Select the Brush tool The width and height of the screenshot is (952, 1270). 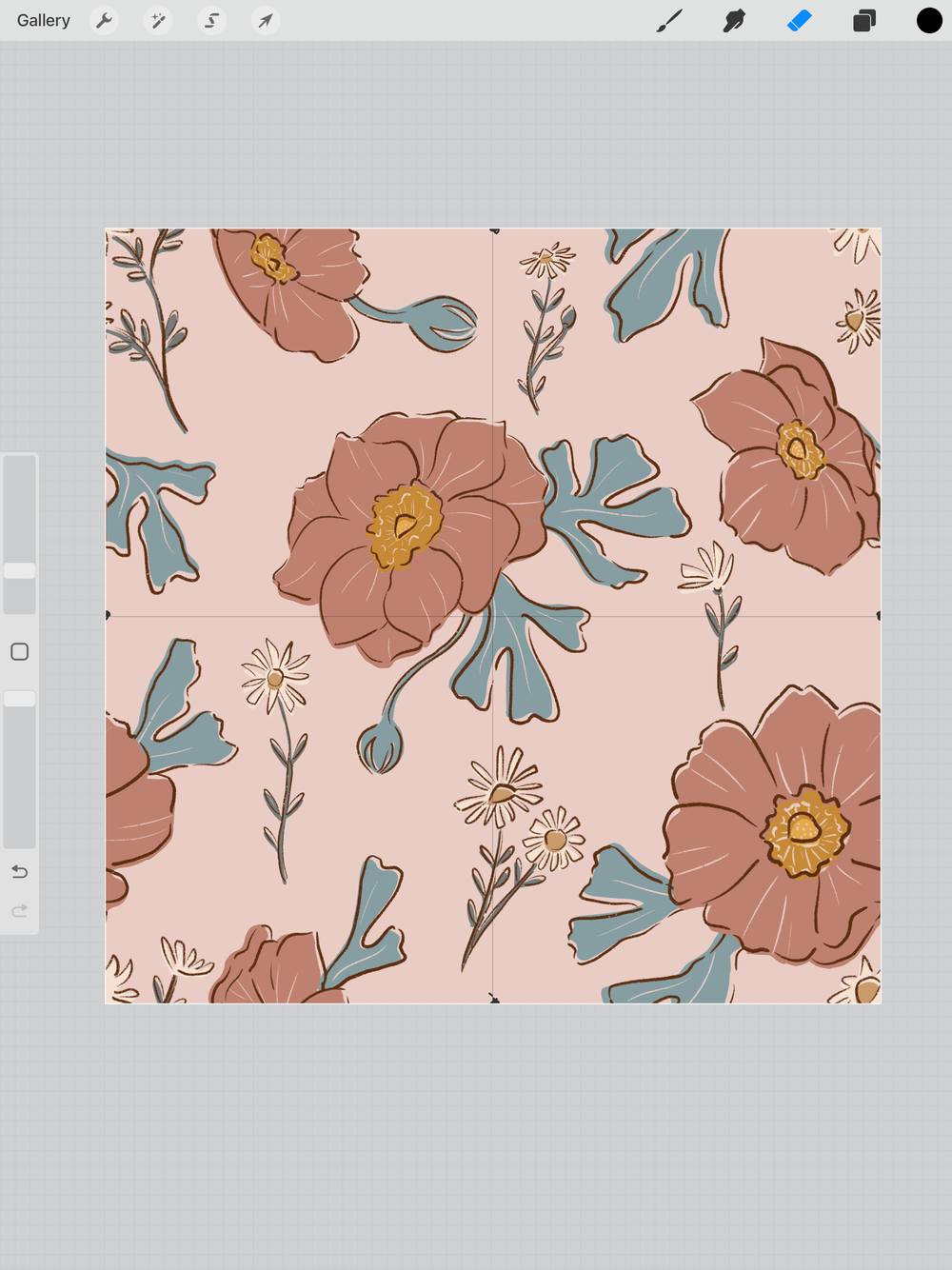[669, 20]
